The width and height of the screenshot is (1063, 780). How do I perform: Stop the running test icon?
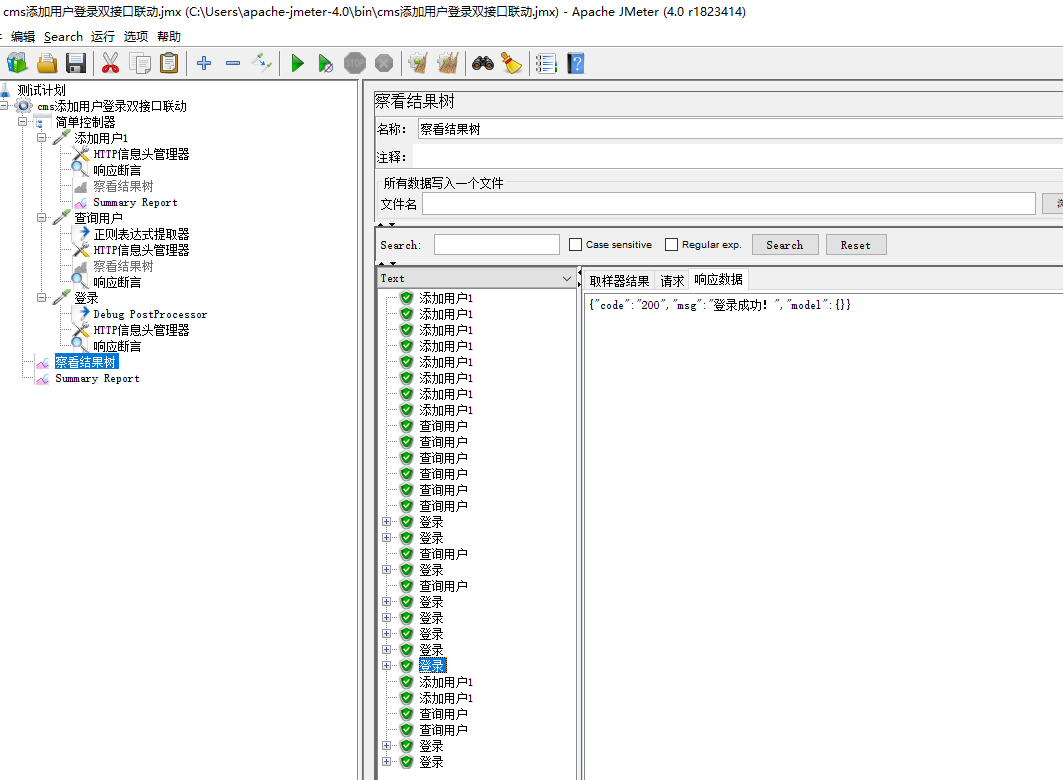click(355, 63)
